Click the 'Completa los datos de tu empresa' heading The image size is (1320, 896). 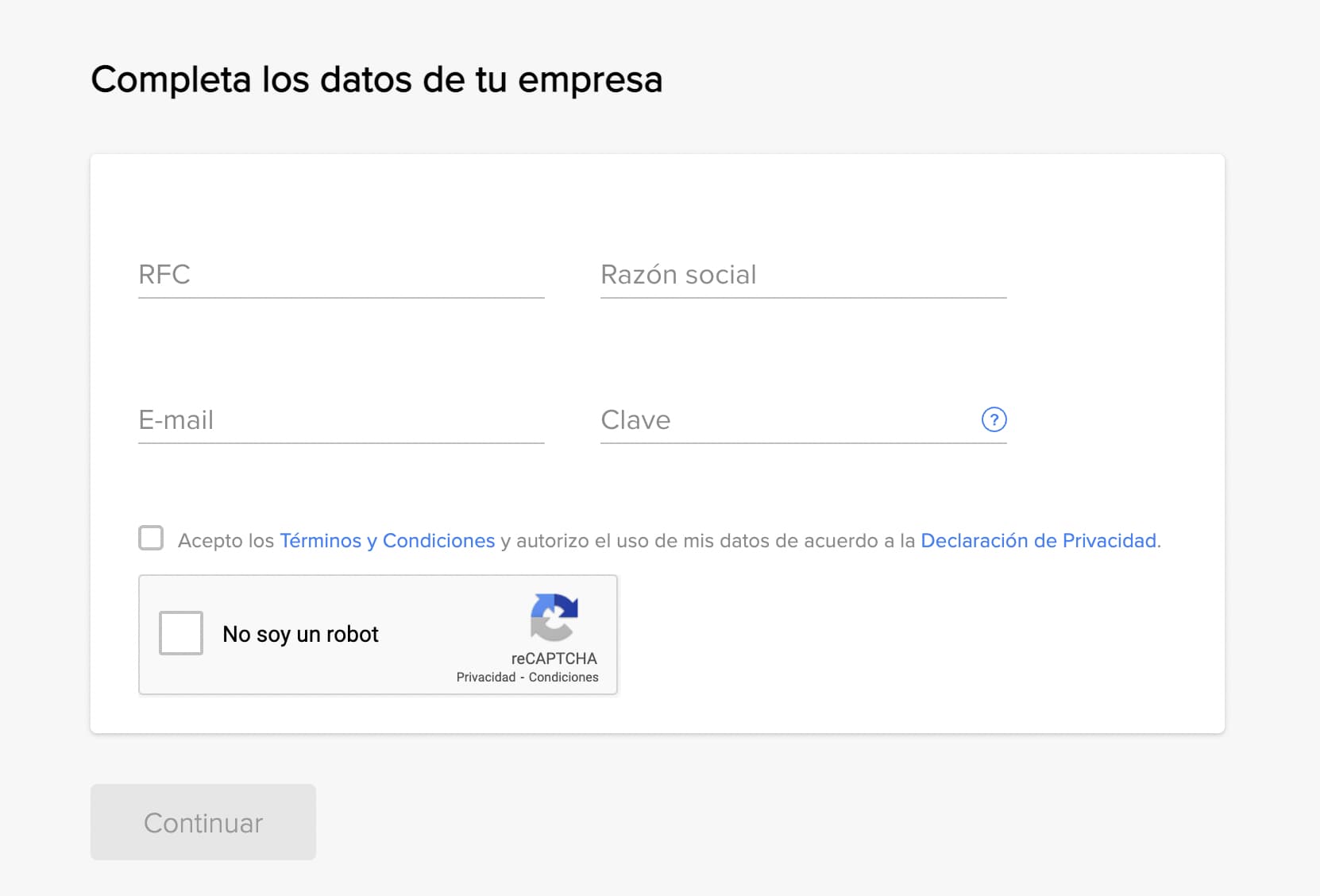(376, 79)
